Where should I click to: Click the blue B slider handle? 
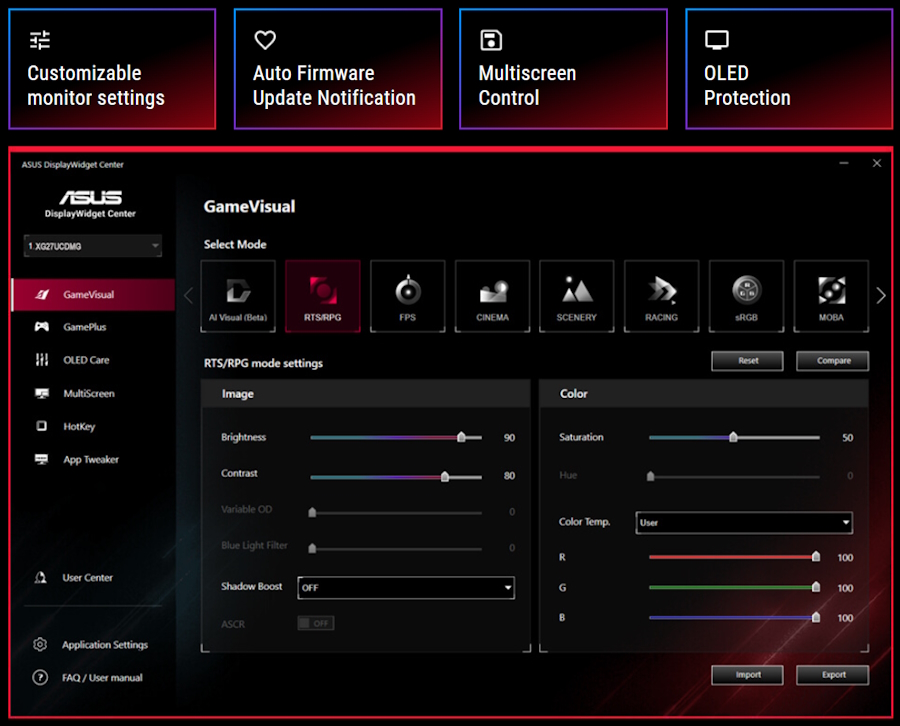(x=816, y=618)
